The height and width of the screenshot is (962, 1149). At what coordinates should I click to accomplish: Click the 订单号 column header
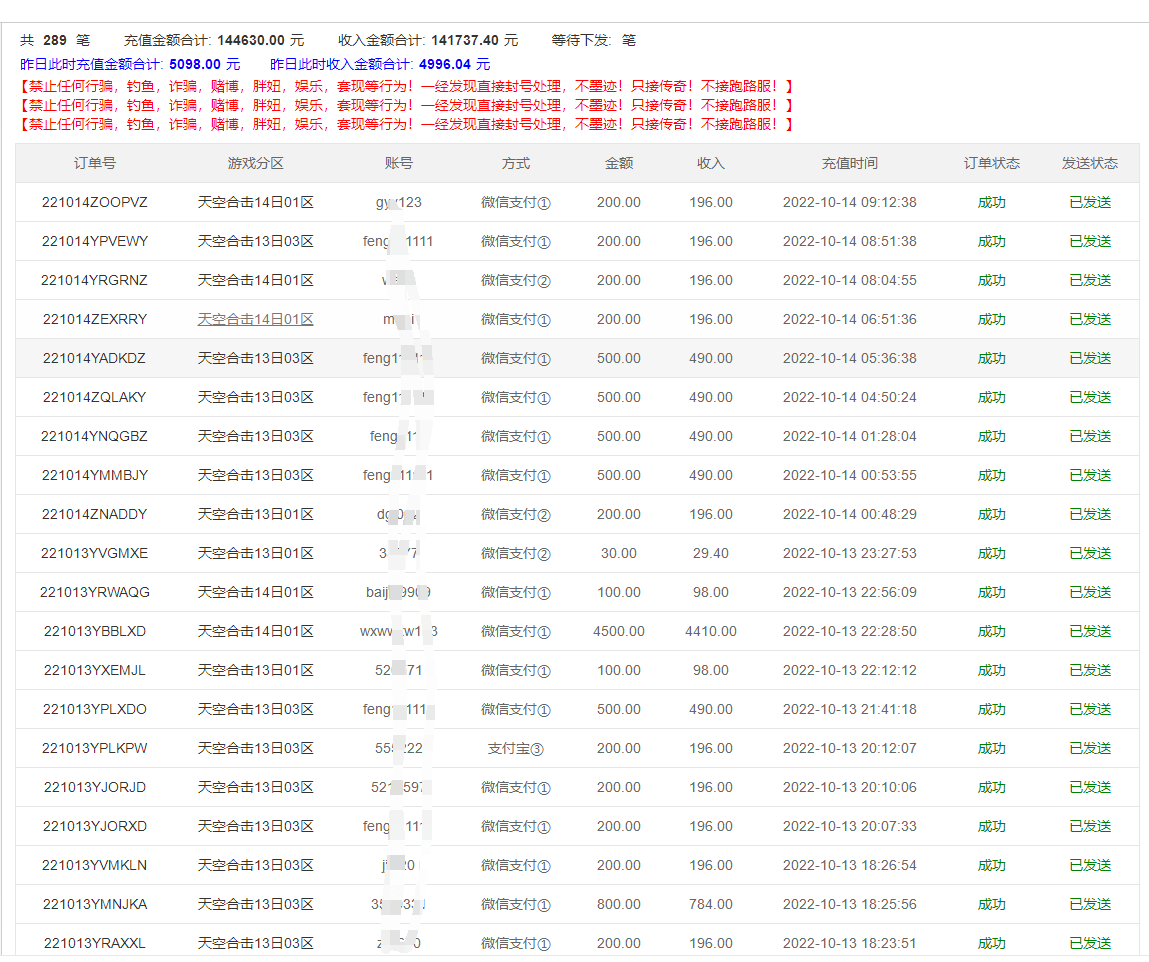(x=94, y=163)
